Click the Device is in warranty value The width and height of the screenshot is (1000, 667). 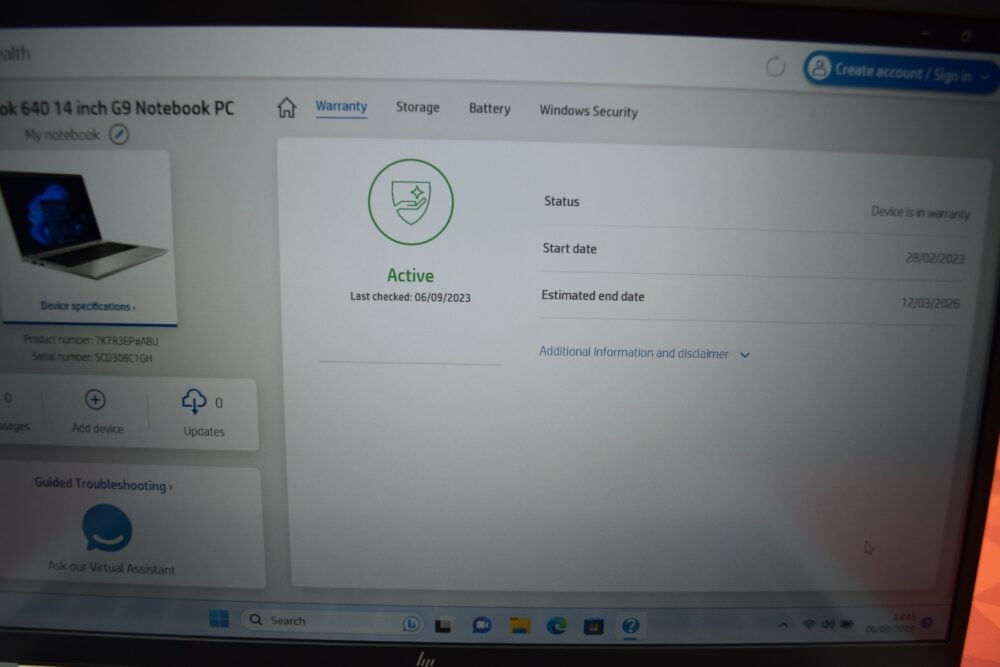pos(920,212)
